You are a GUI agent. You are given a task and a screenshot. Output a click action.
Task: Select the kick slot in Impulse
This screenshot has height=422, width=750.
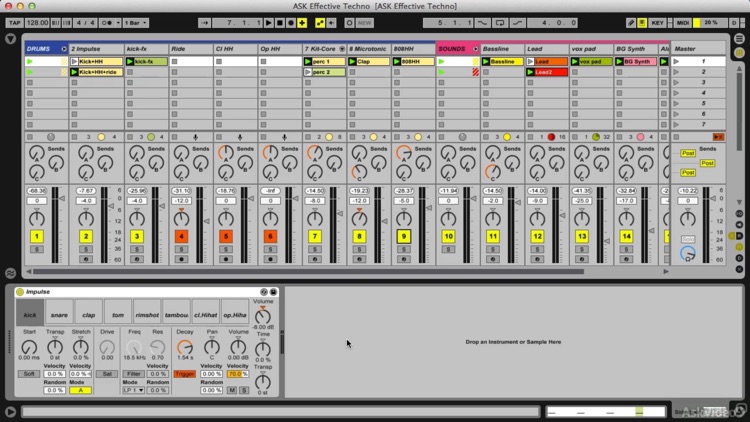click(x=30, y=312)
